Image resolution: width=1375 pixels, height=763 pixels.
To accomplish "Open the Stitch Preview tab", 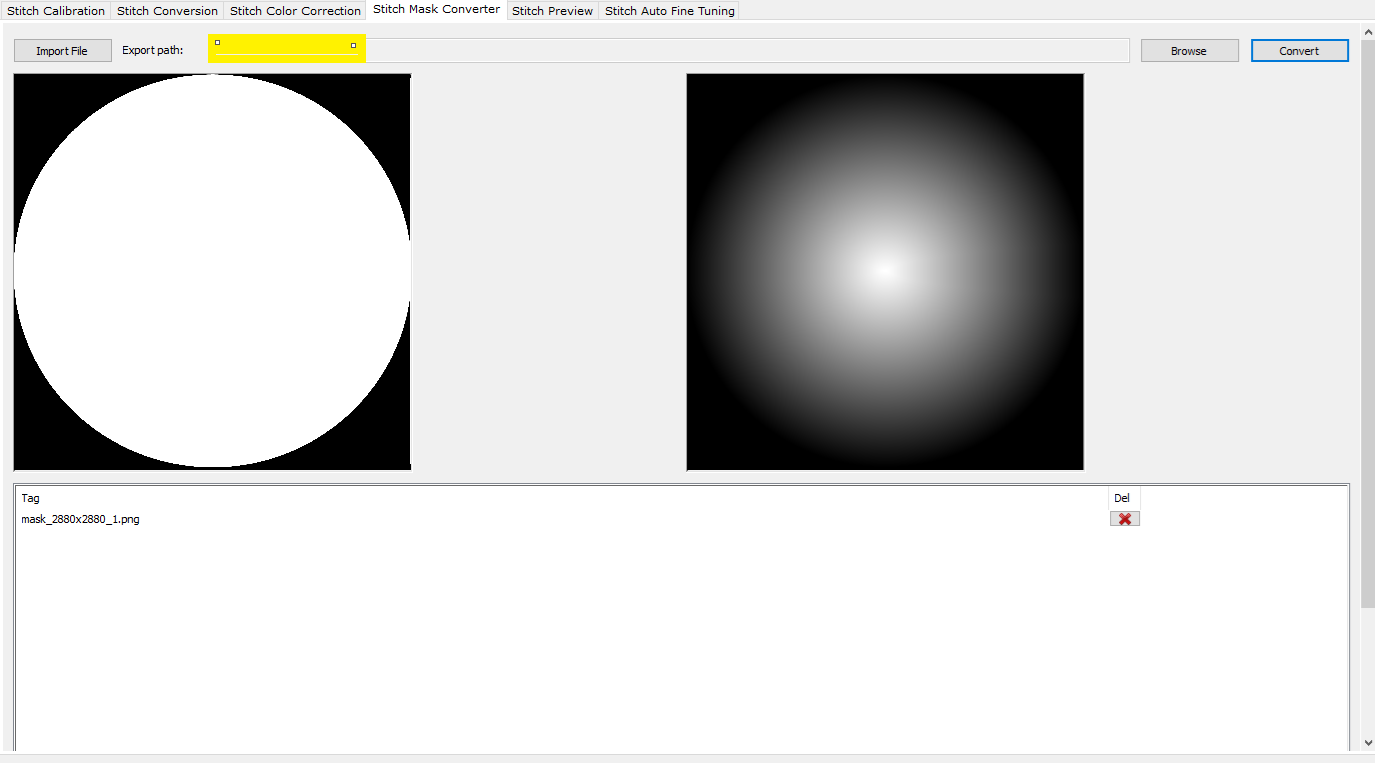I will point(552,11).
